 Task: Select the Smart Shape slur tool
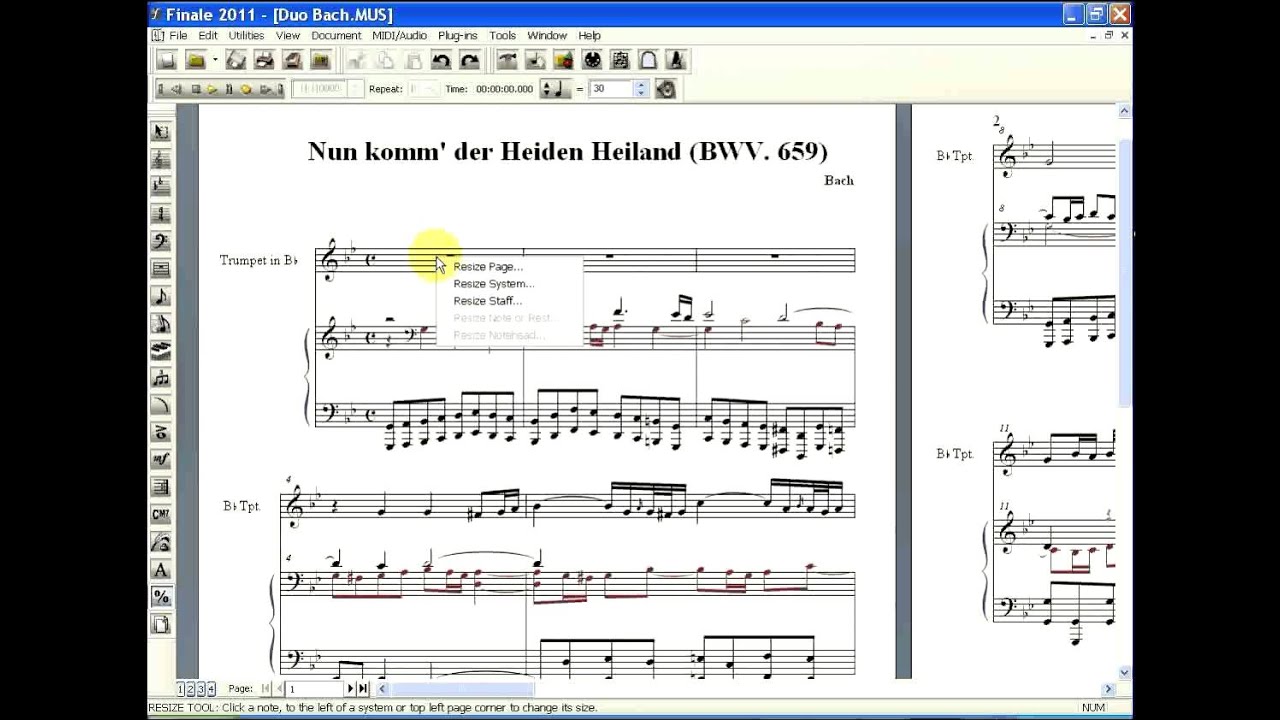160,405
